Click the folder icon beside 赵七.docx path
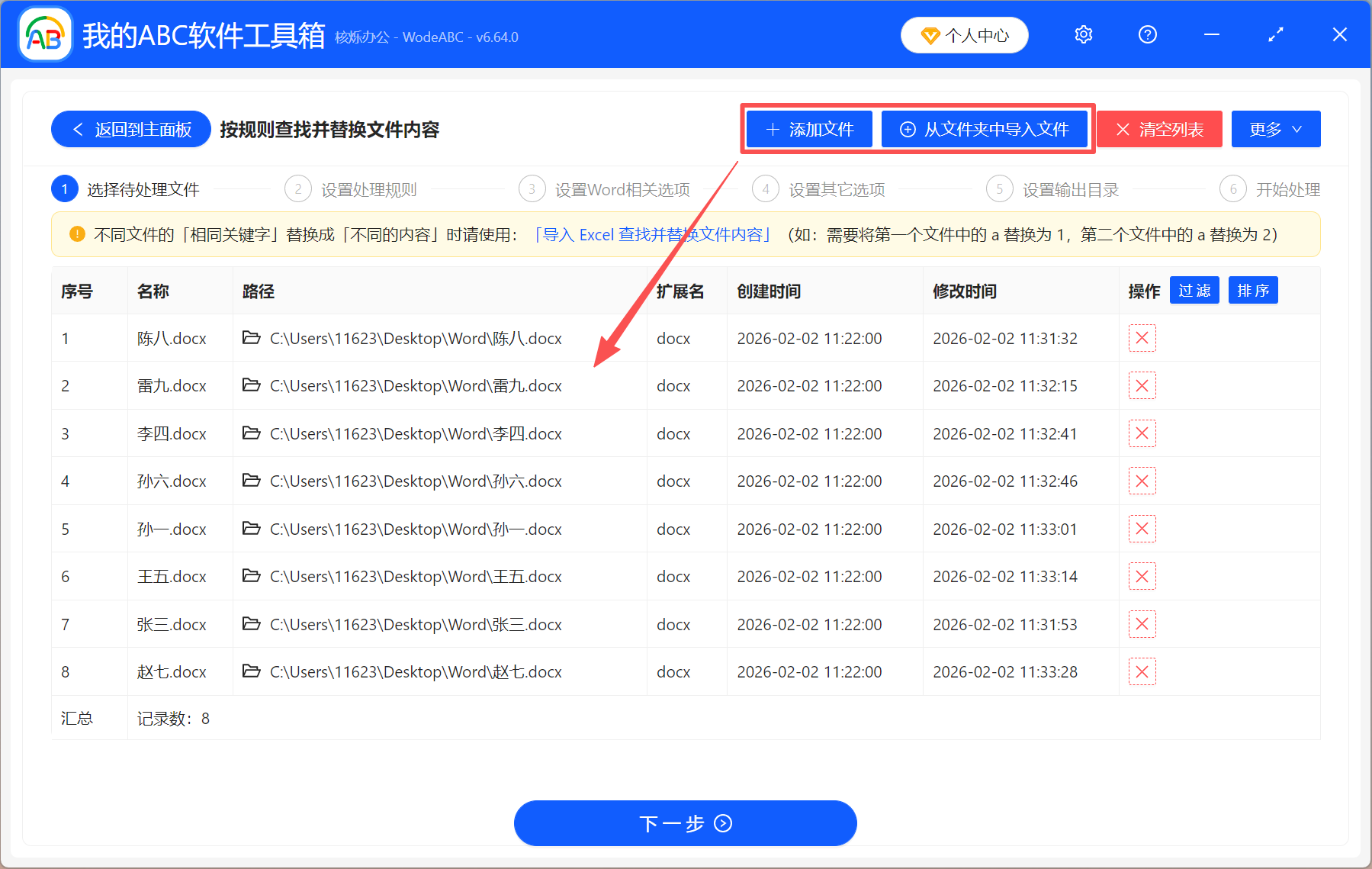 (252, 671)
